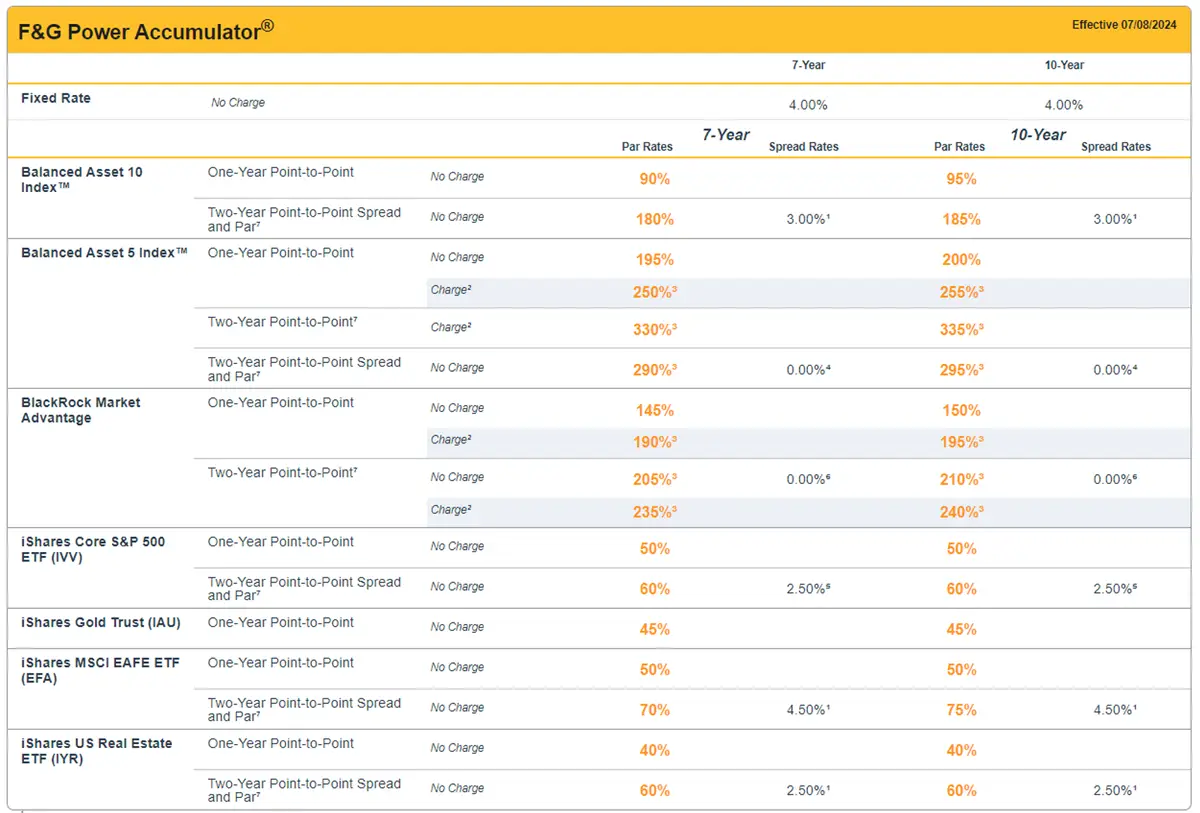Click the iShares Core S&P 500 ETF (IVV) label

click(93, 549)
